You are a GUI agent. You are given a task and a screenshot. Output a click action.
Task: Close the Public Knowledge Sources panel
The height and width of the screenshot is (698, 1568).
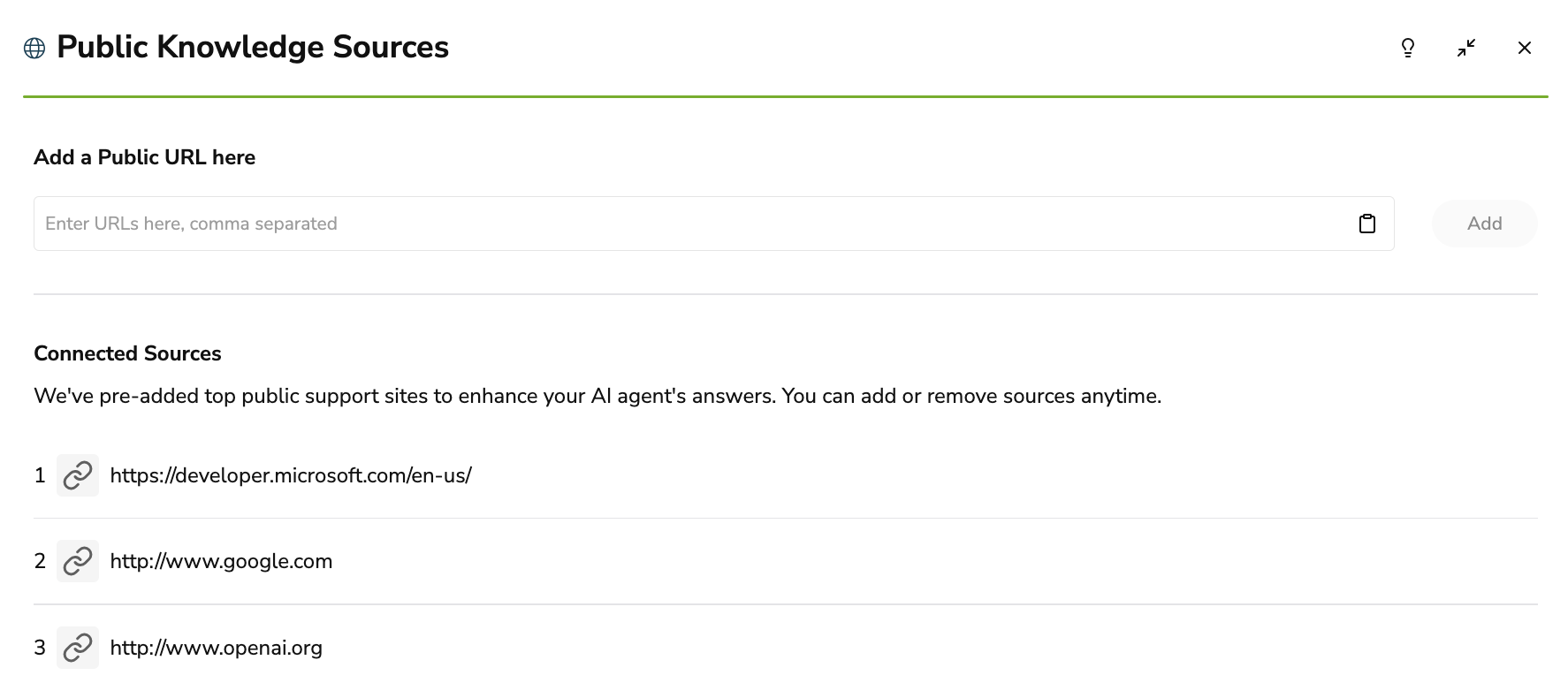[x=1525, y=48]
